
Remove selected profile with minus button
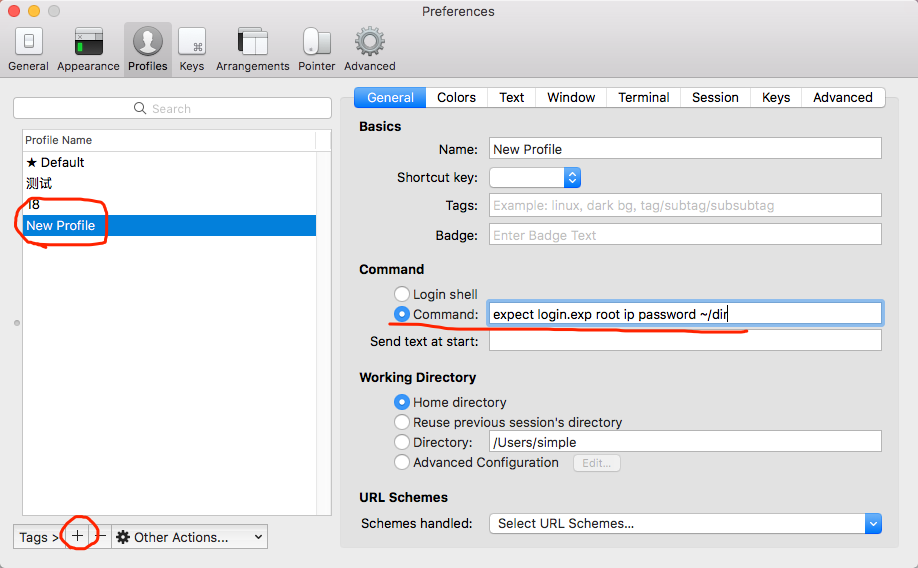pos(101,536)
